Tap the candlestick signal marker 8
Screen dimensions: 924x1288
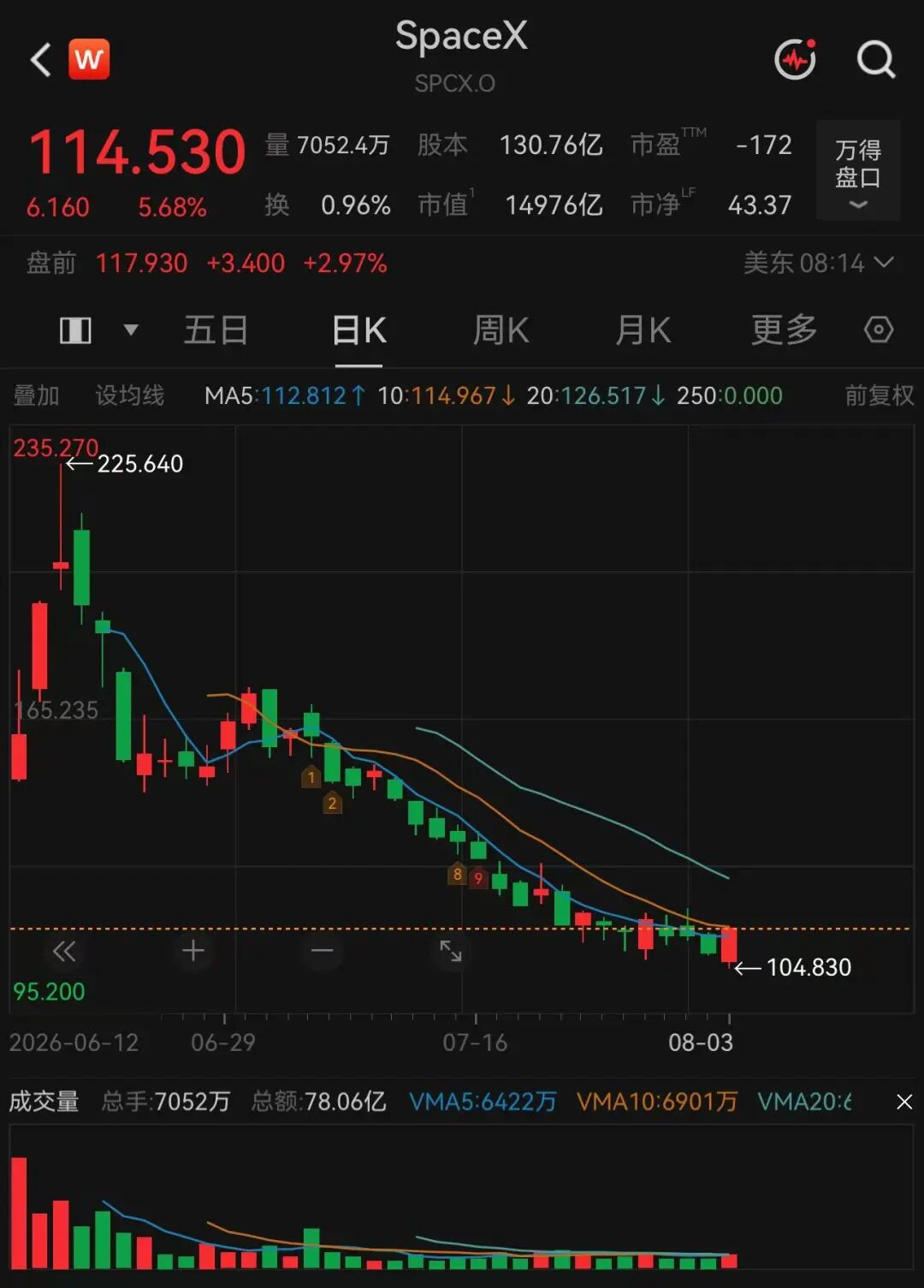click(457, 874)
